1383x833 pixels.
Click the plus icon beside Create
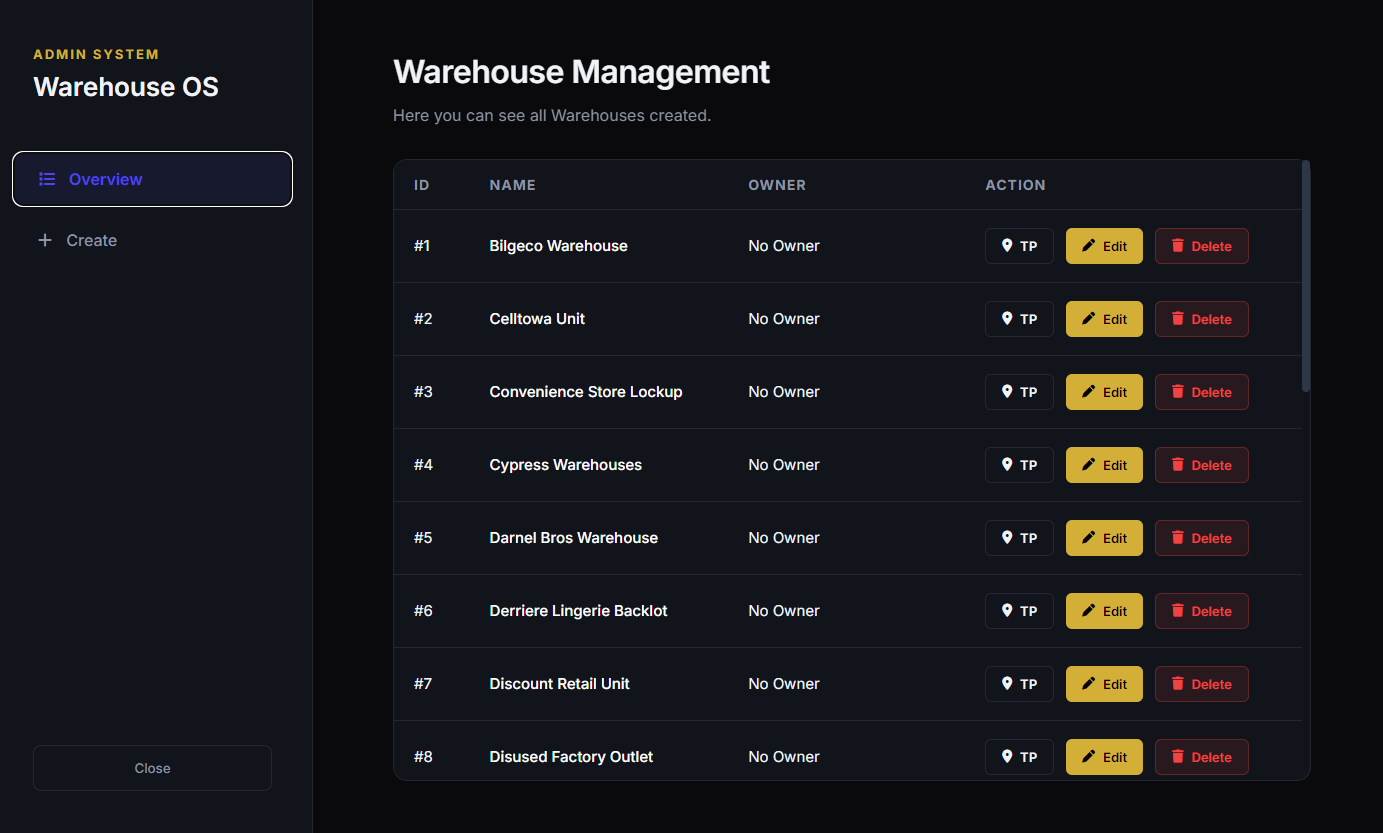(44, 240)
